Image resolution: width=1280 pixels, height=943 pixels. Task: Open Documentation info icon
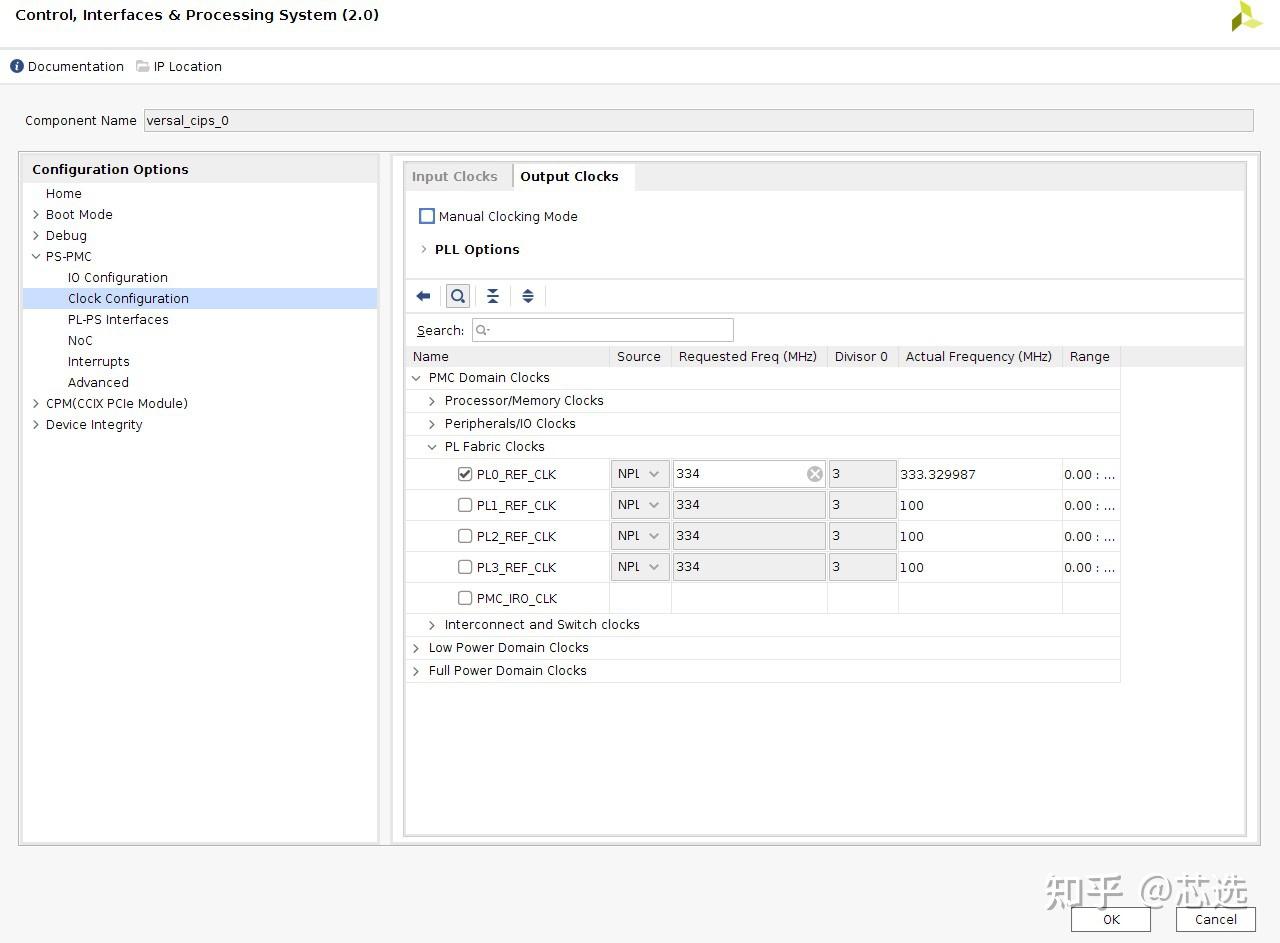coord(17,66)
